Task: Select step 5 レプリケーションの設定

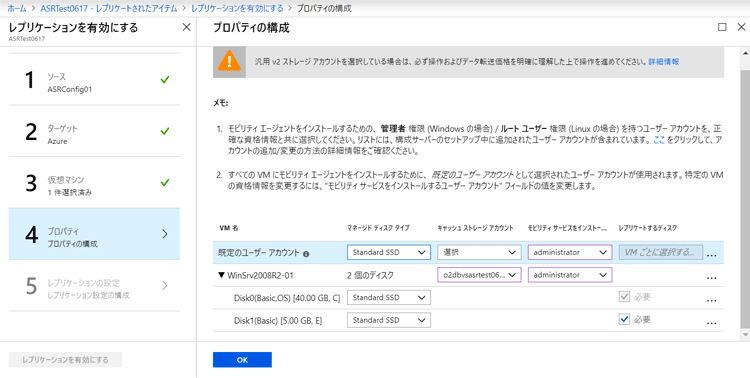Action: 94,286
